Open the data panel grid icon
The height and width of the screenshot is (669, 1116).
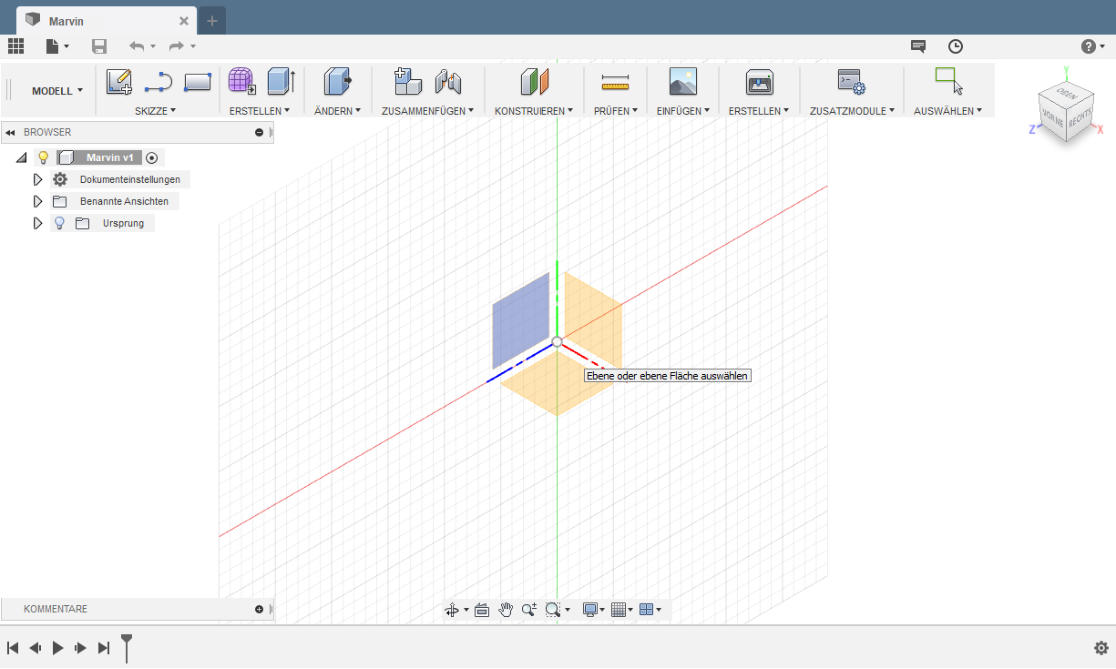(x=16, y=46)
